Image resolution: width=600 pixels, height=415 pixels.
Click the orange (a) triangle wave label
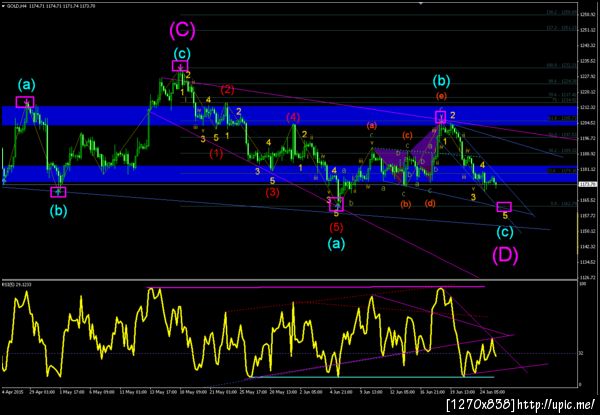coord(372,125)
